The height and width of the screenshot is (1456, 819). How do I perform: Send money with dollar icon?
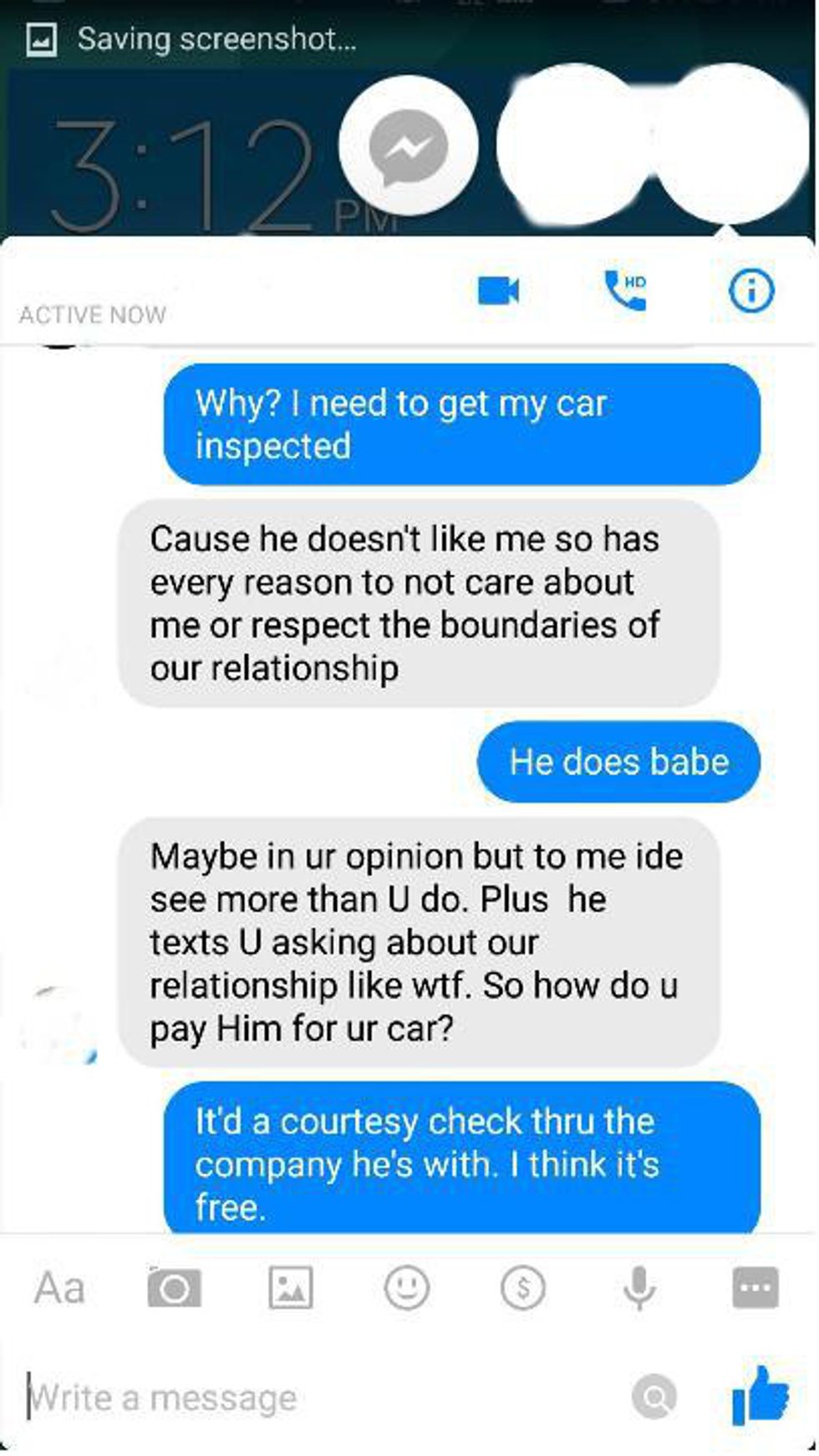pos(523,1287)
